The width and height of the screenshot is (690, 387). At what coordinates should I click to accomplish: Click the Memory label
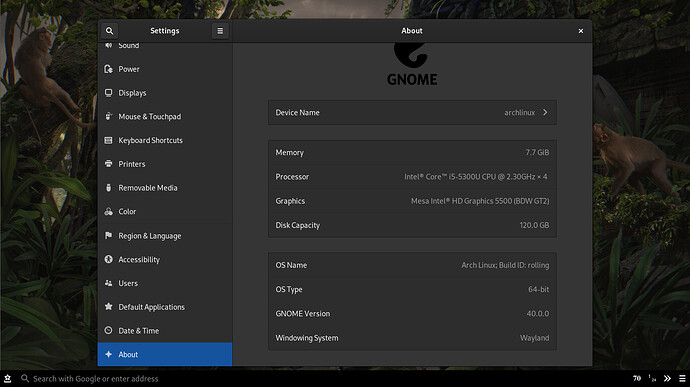(x=290, y=152)
